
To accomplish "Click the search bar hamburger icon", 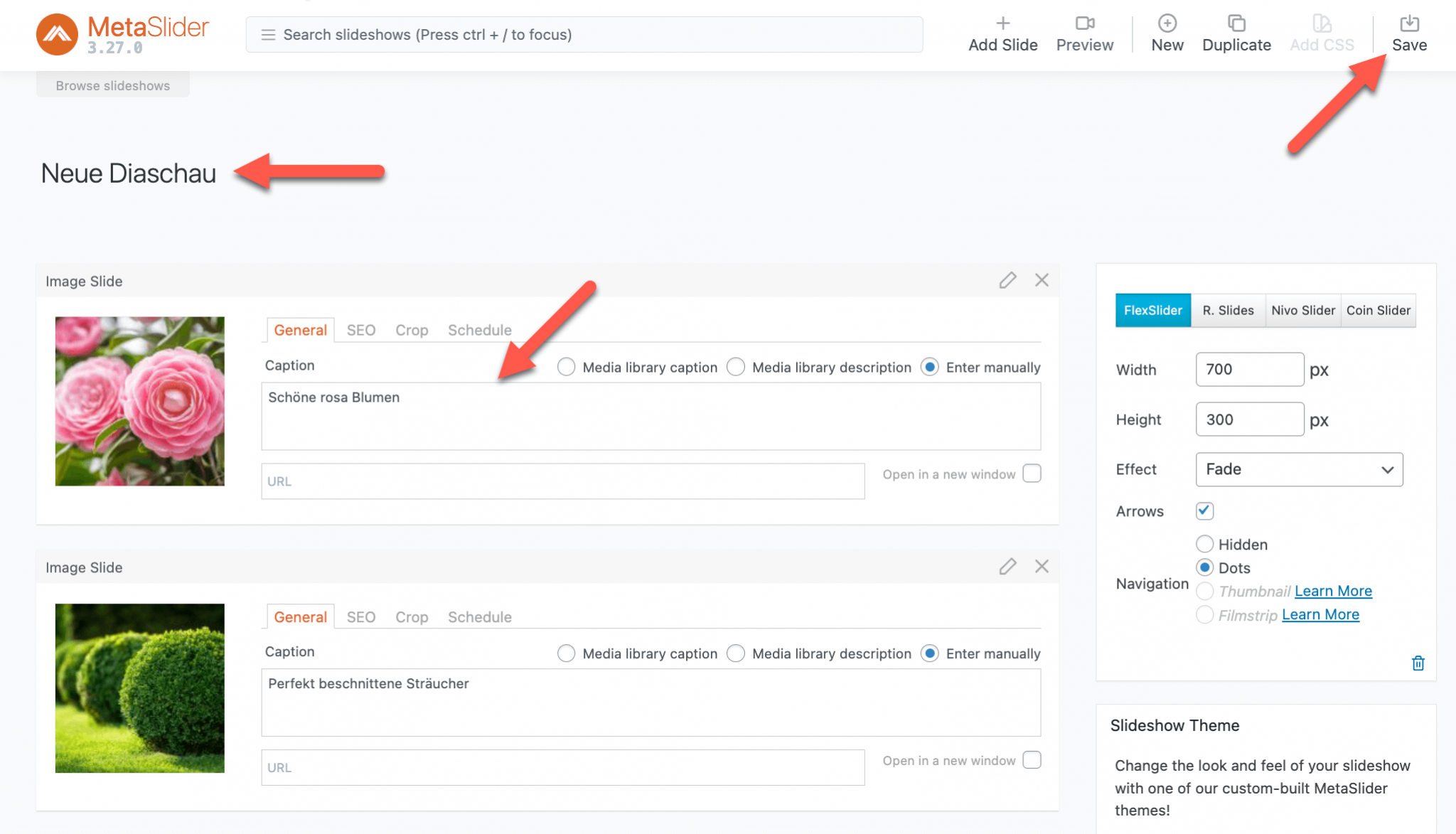I will coord(268,35).
